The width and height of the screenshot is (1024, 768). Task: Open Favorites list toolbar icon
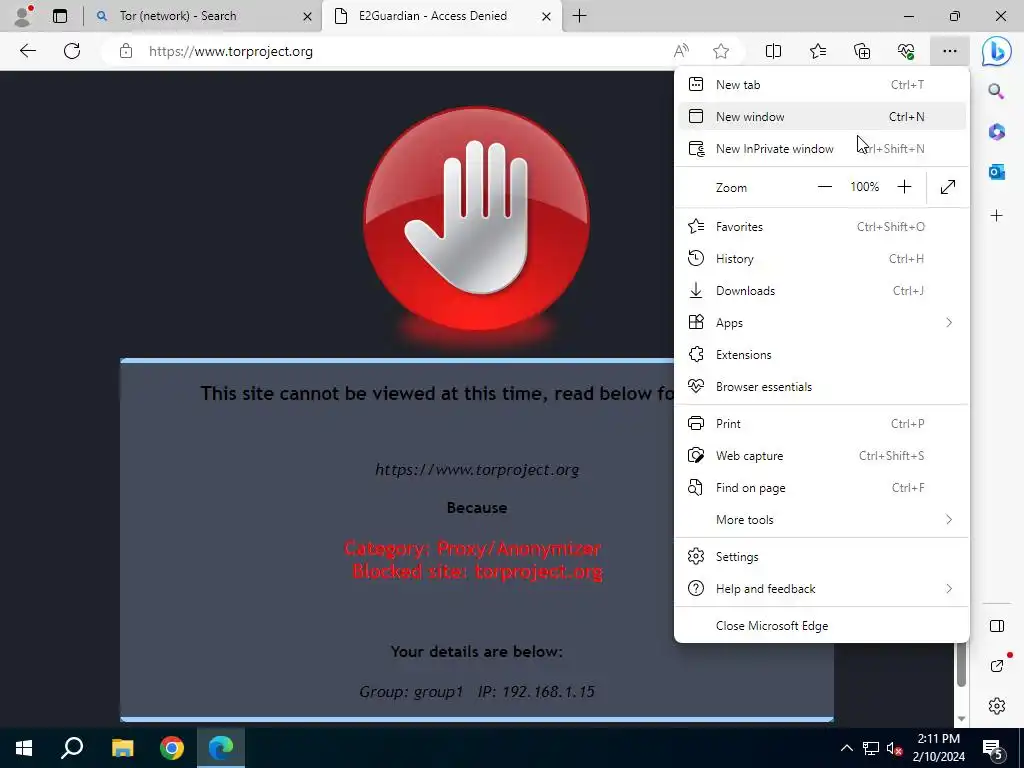pyautogui.click(x=818, y=51)
